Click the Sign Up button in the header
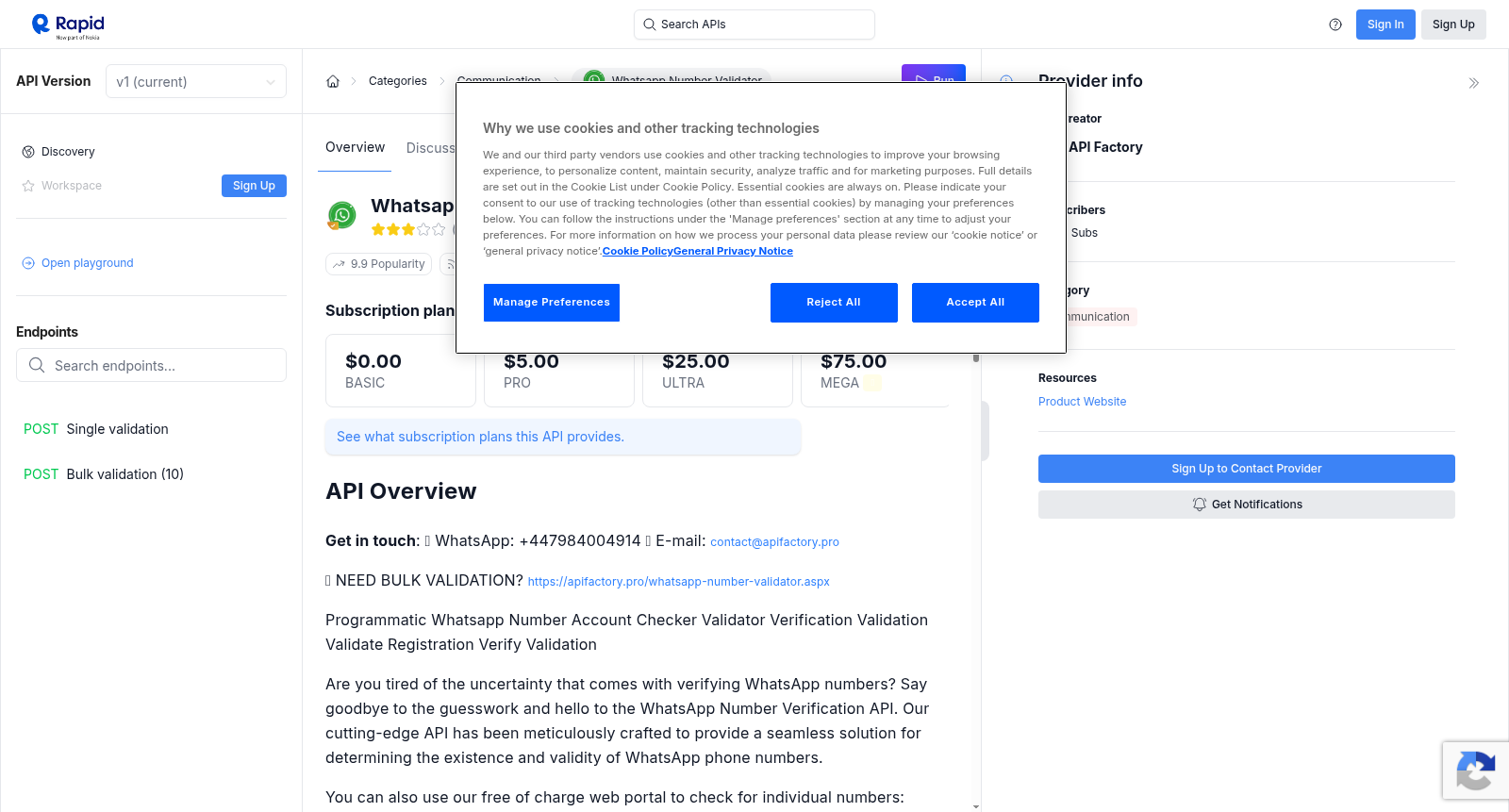 tap(1453, 25)
